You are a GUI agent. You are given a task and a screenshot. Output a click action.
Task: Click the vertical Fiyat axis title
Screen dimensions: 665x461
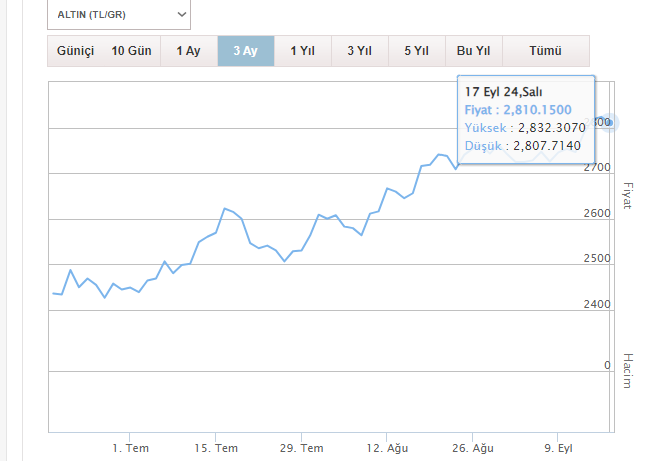pos(628,195)
